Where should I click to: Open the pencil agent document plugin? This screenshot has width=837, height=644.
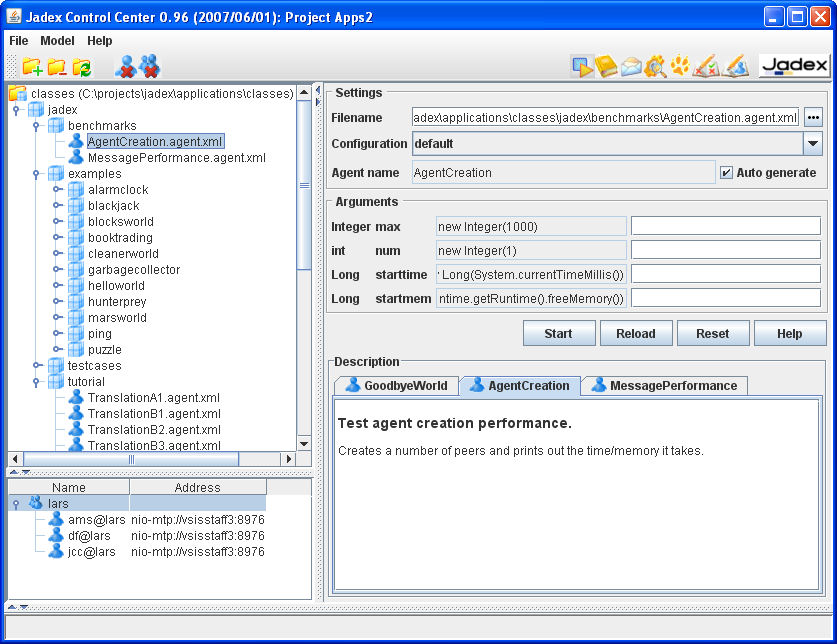pos(737,66)
